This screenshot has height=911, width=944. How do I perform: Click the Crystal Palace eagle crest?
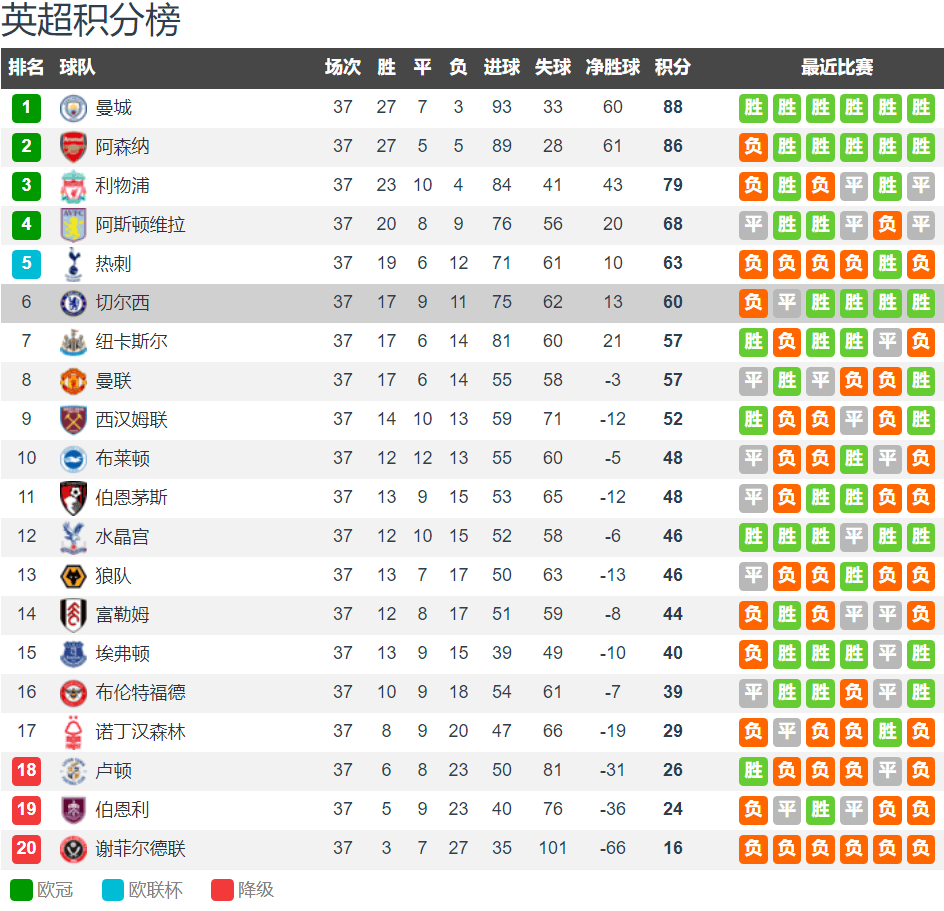(73, 537)
